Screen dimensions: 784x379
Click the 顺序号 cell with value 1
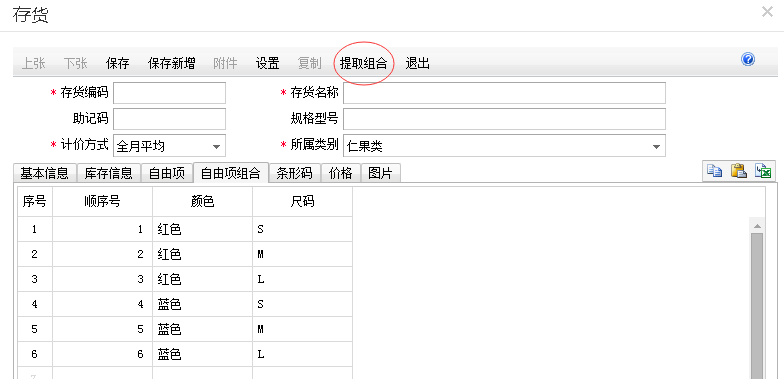click(x=102, y=230)
